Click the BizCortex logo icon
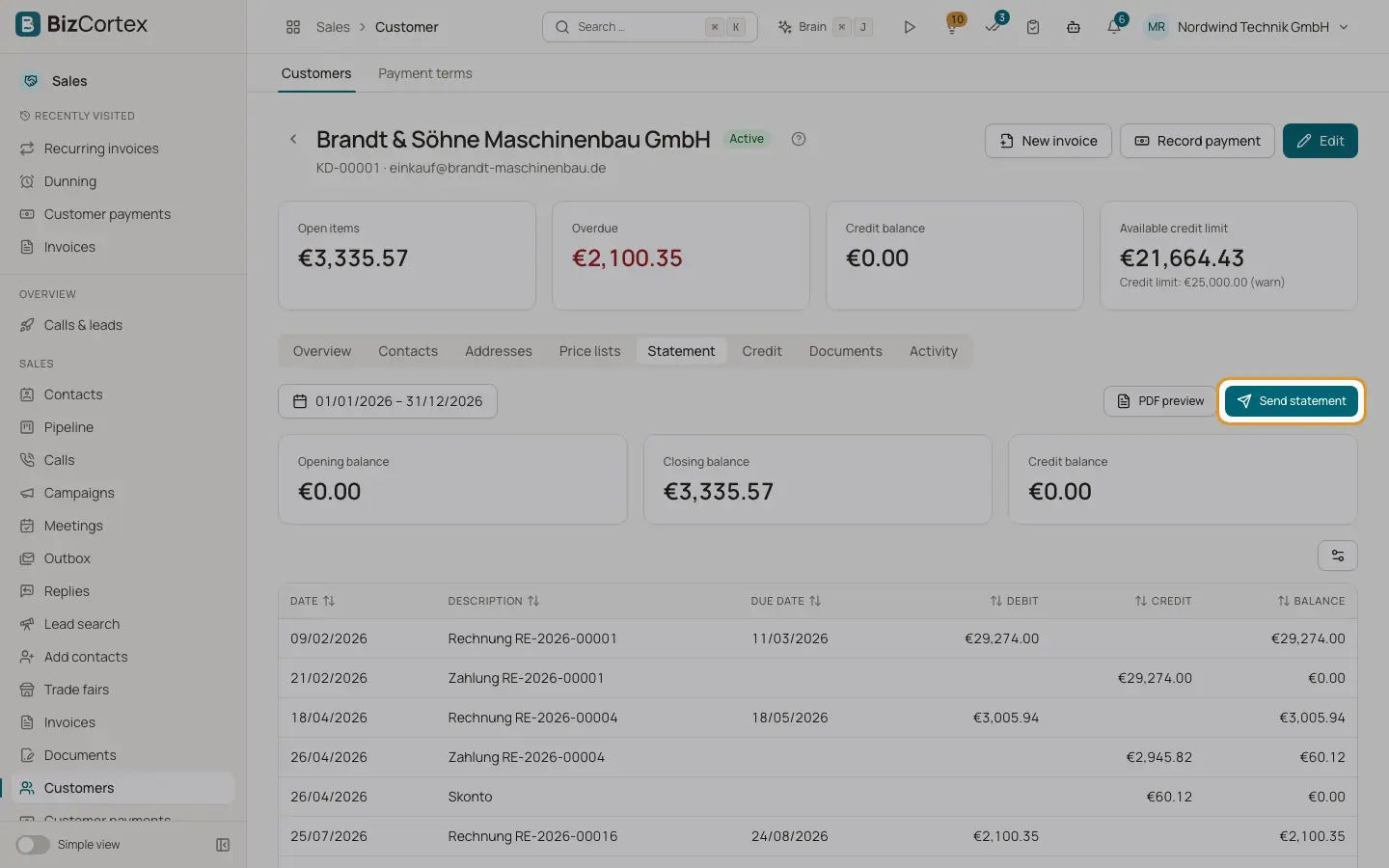Screen dimensions: 1389x868 pos(28,24)
